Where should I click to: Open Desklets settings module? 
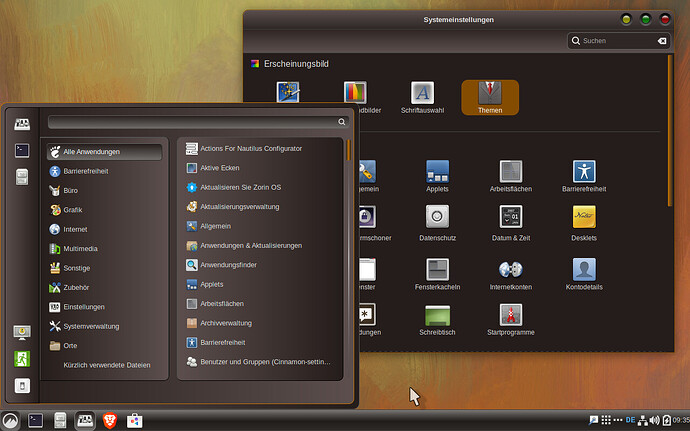coord(584,222)
